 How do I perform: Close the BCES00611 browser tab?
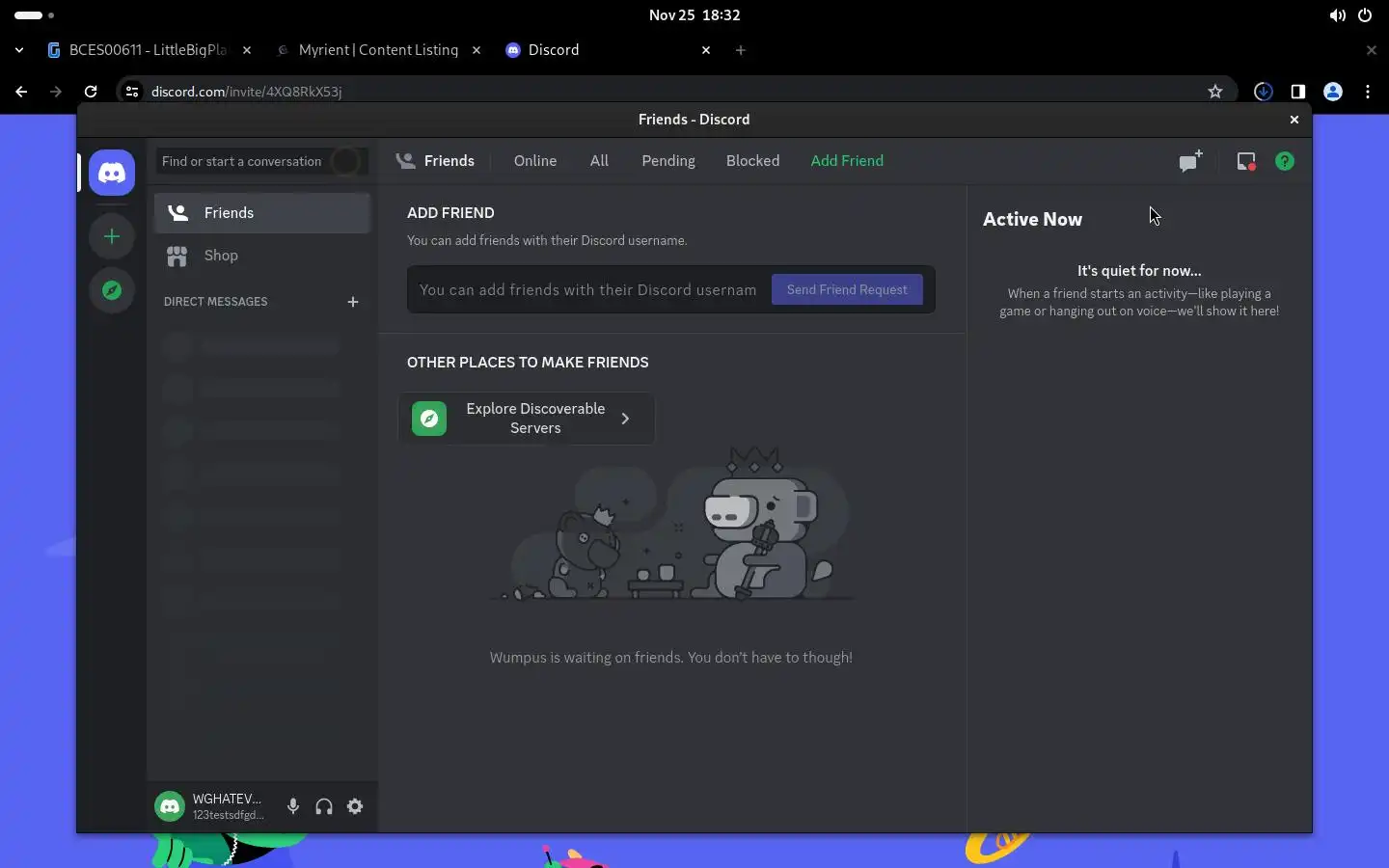[247, 50]
